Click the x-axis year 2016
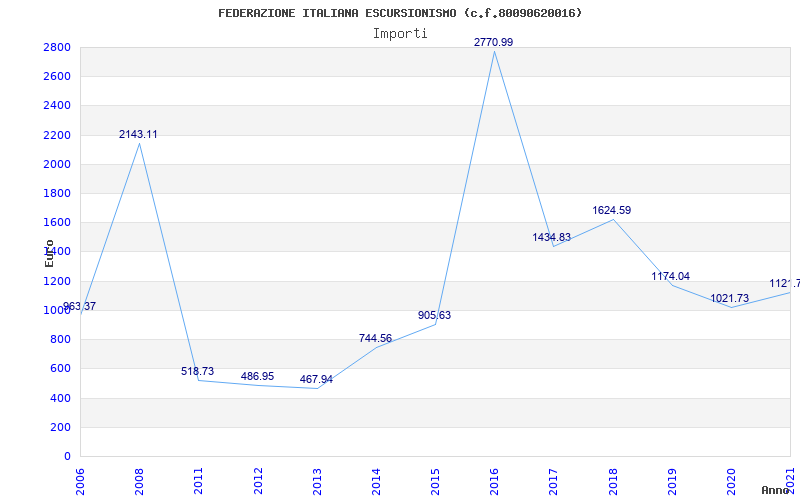The height and width of the screenshot is (500, 800). 494,481
